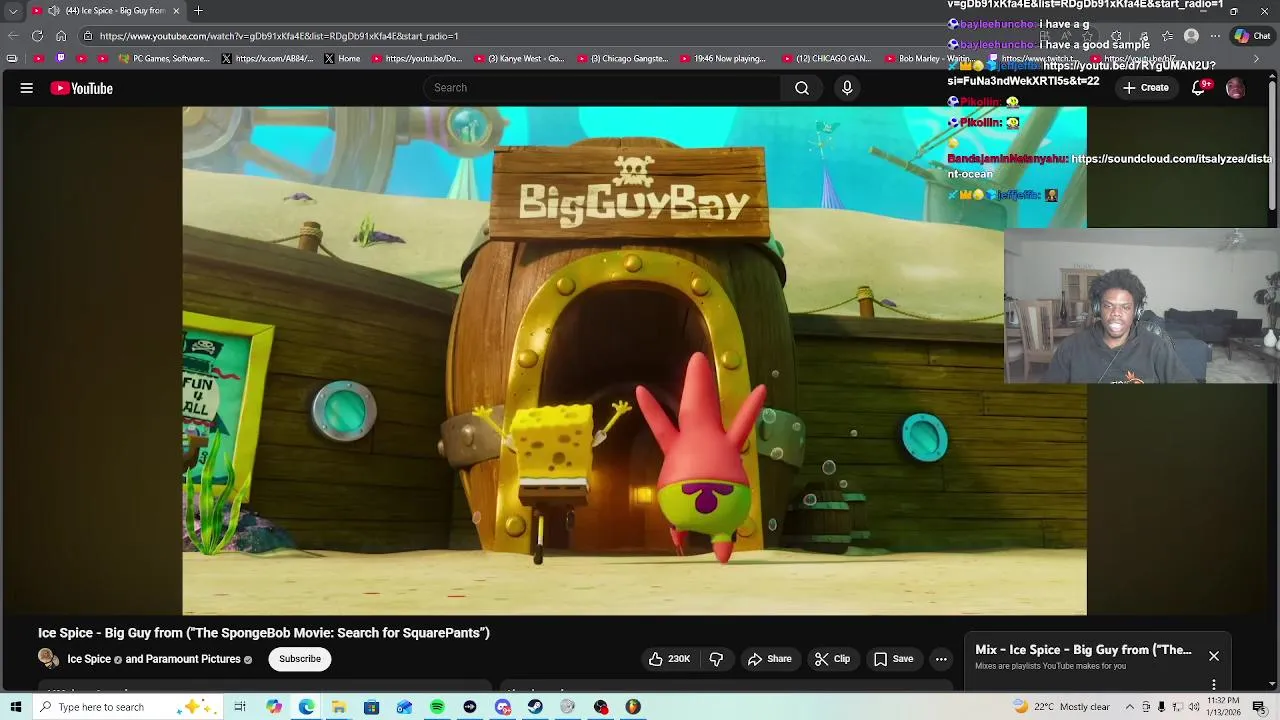Open Steam from taskbar

point(535,707)
